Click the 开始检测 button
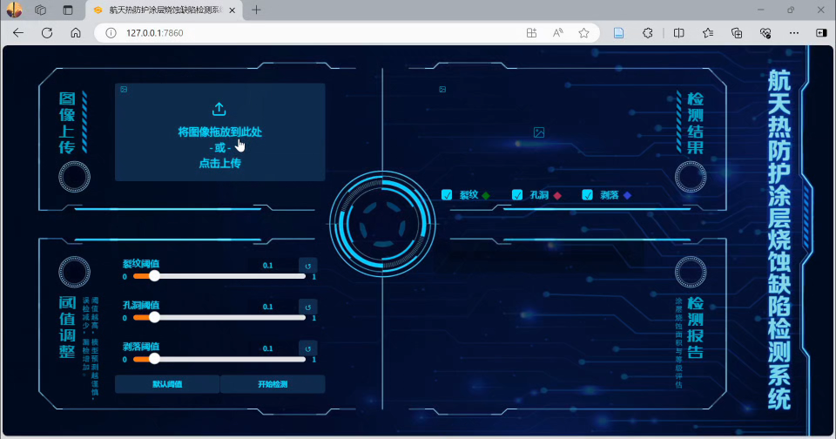Screen dimensions: 836x439 (272, 384)
